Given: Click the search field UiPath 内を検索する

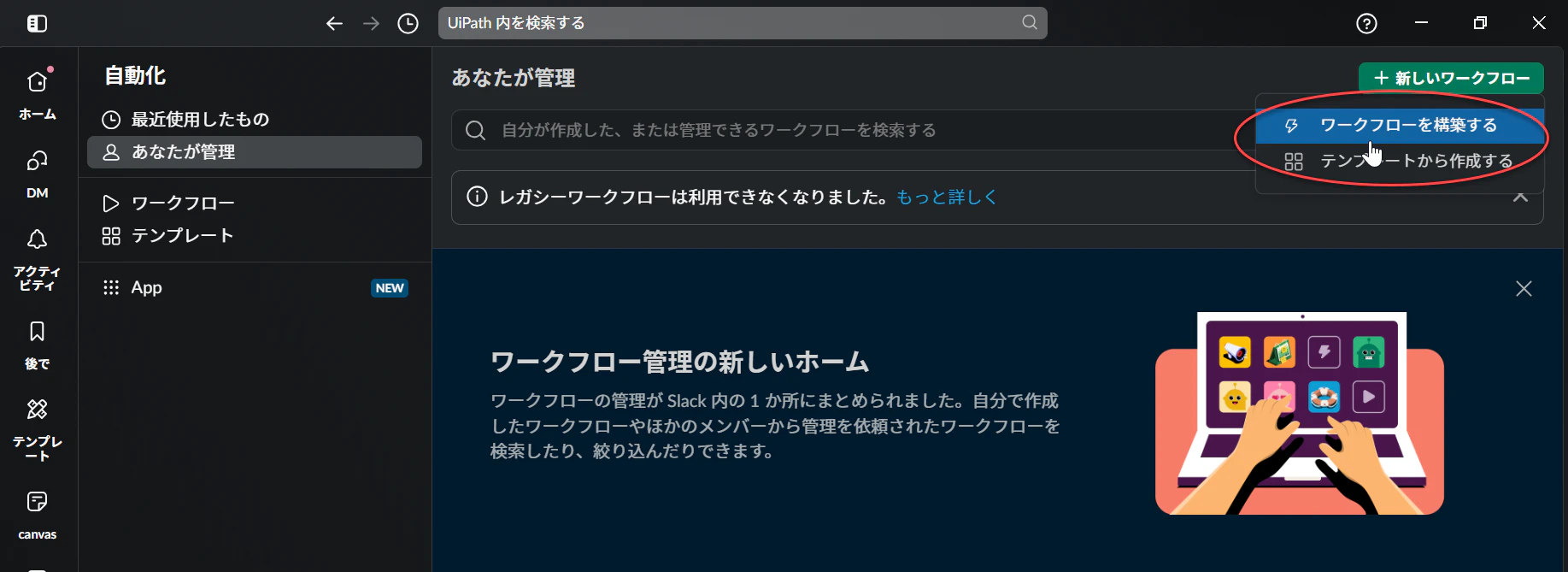Looking at the screenshot, I should [x=743, y=23].
